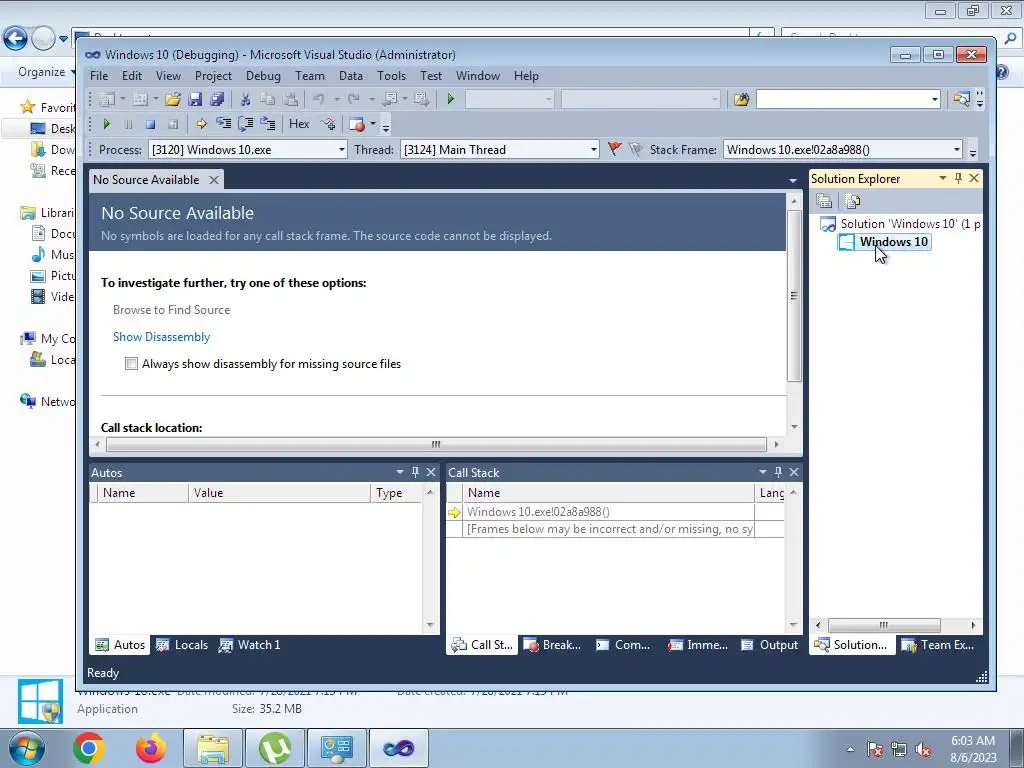This screenshot has height=768, width=1024.
Task: Open the Debug menu
Action: tap(263, 76)
